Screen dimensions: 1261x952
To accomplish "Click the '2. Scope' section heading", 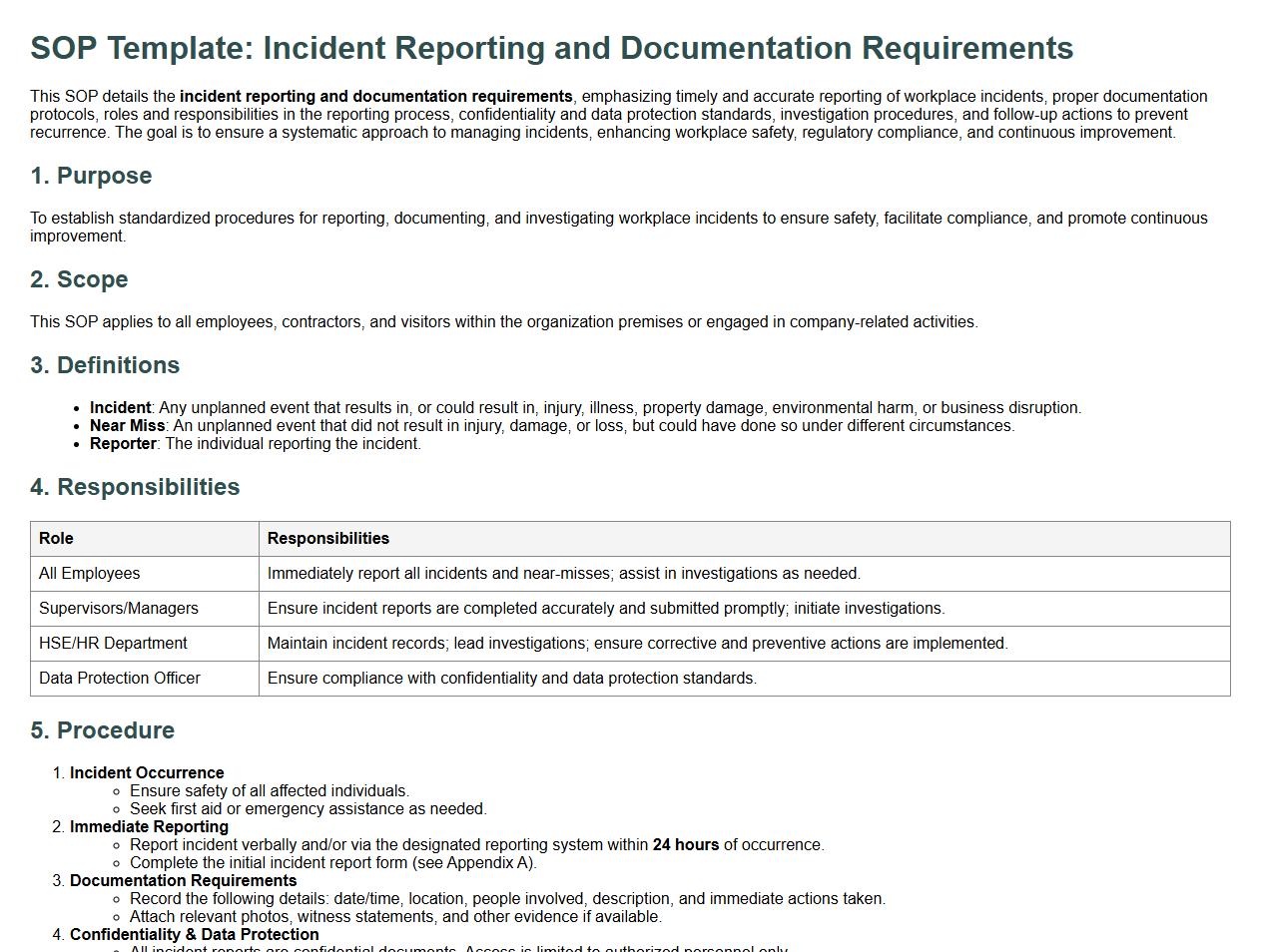I will (x=79, y=279).
